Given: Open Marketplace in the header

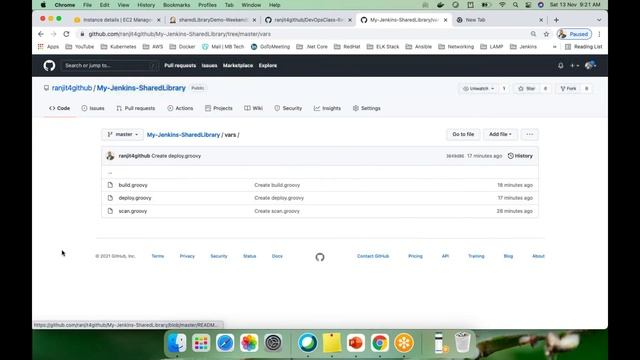Looking at the screenshot, I should (238, 65).
